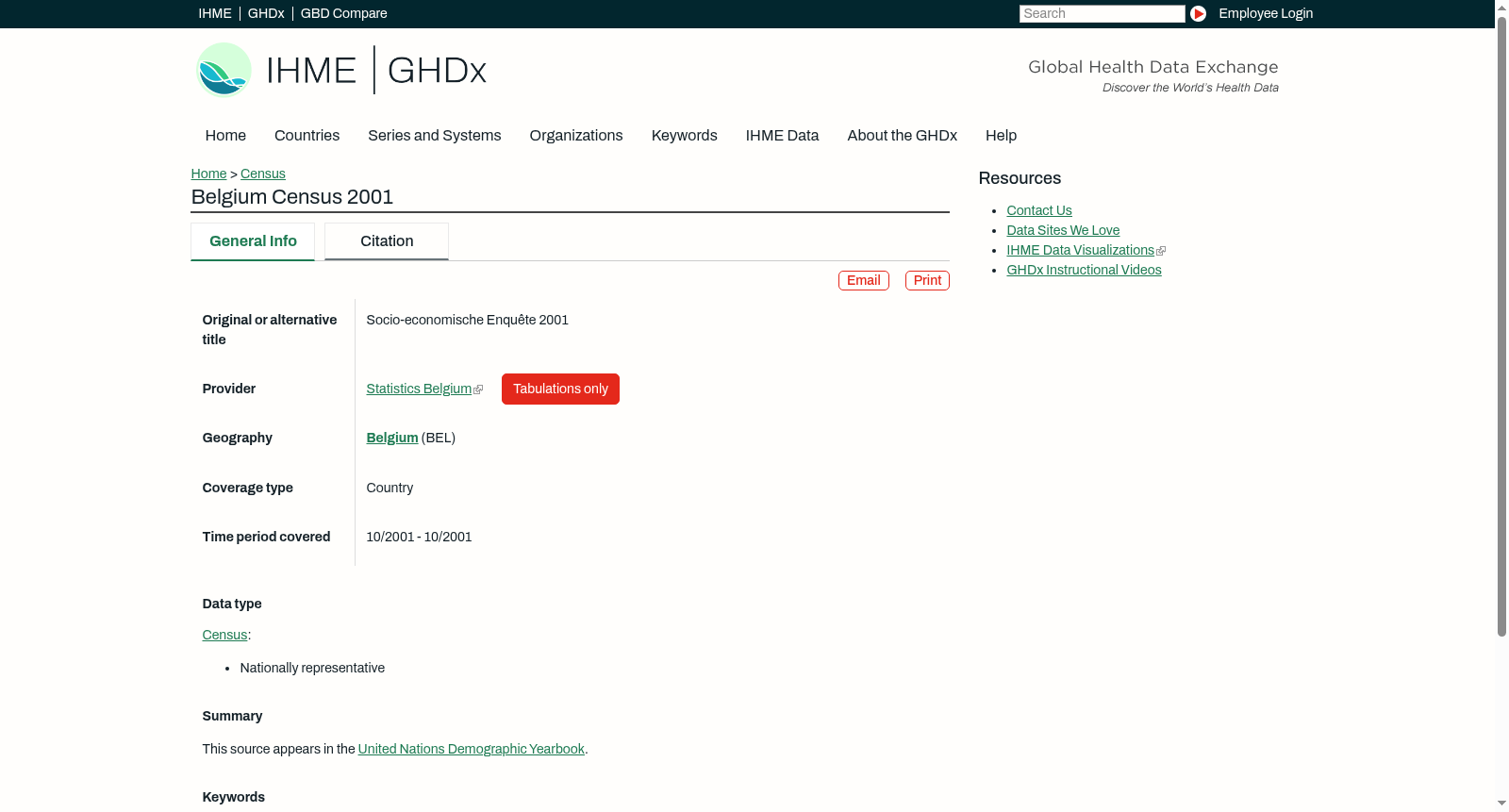Image resolution: width=1509 pixels, height=812 pixels.
Task: Open Contact Us in Resources
Action: click(1038, 210)
